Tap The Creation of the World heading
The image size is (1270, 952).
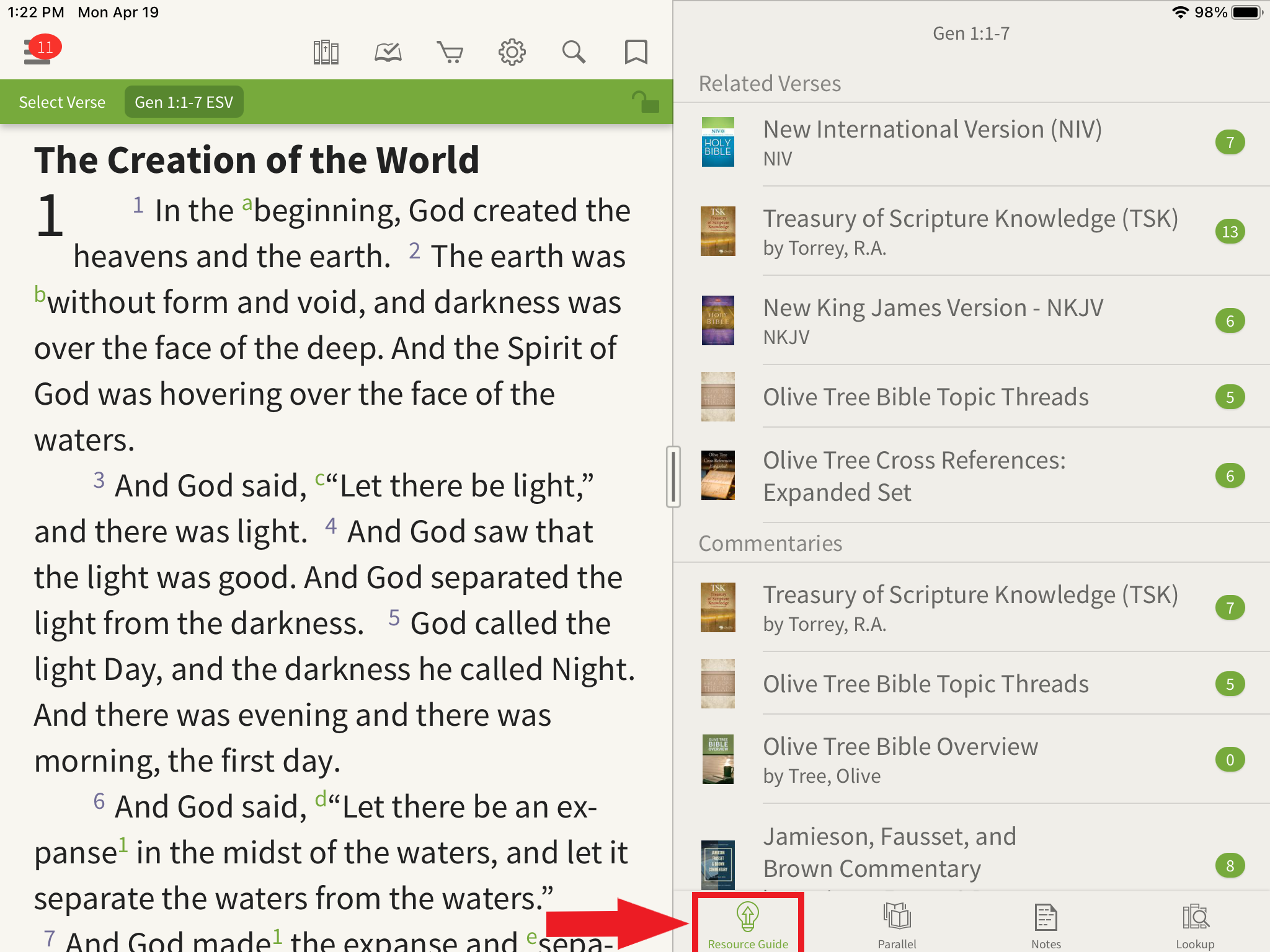(257, 160)
